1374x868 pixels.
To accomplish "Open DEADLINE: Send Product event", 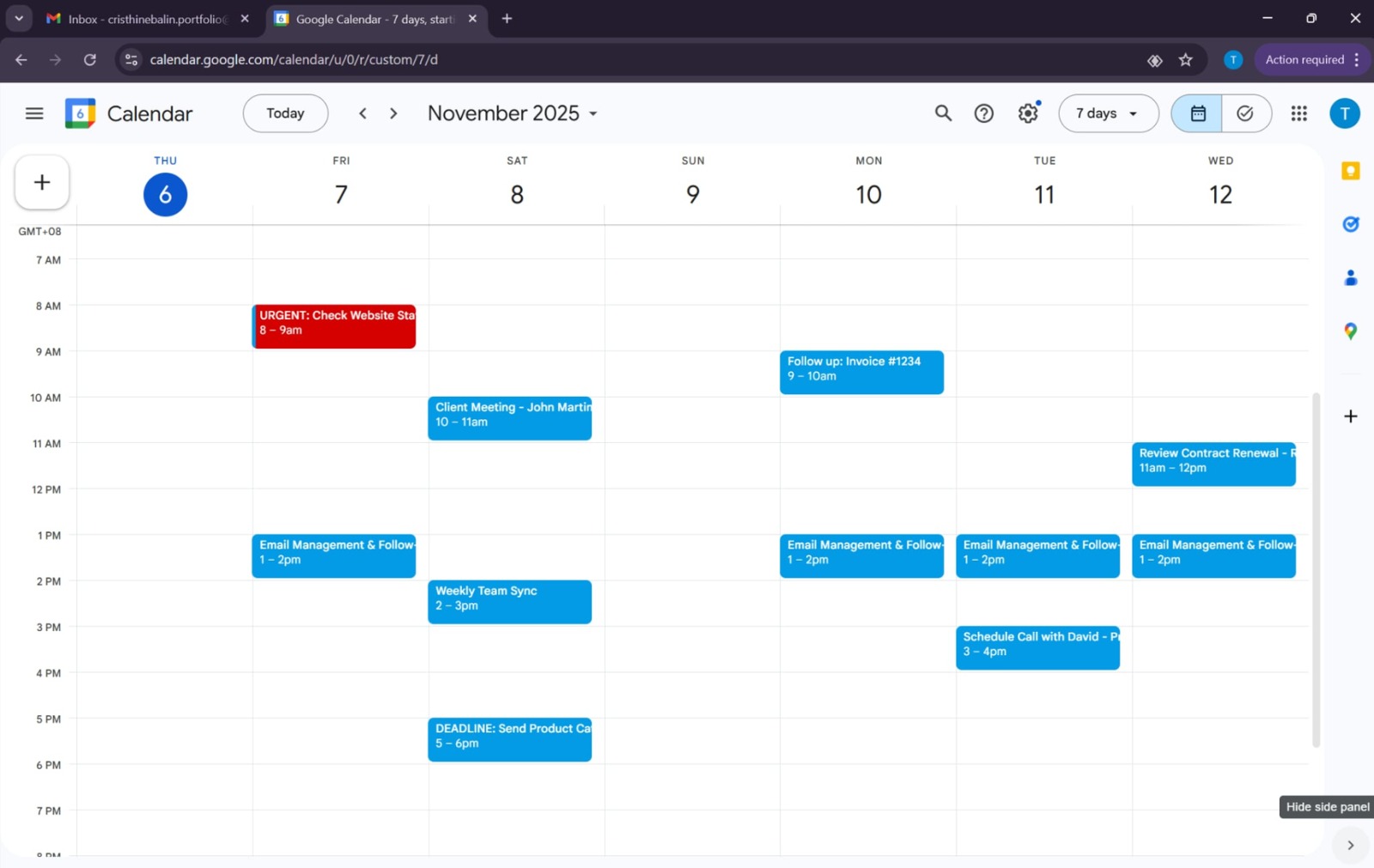I will (x=510, y=739).
